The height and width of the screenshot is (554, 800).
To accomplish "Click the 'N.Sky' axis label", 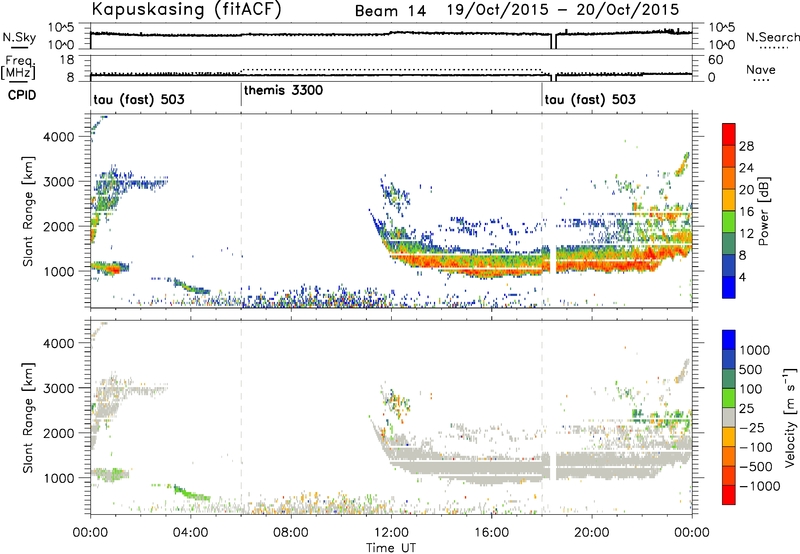I will point(19,38).
